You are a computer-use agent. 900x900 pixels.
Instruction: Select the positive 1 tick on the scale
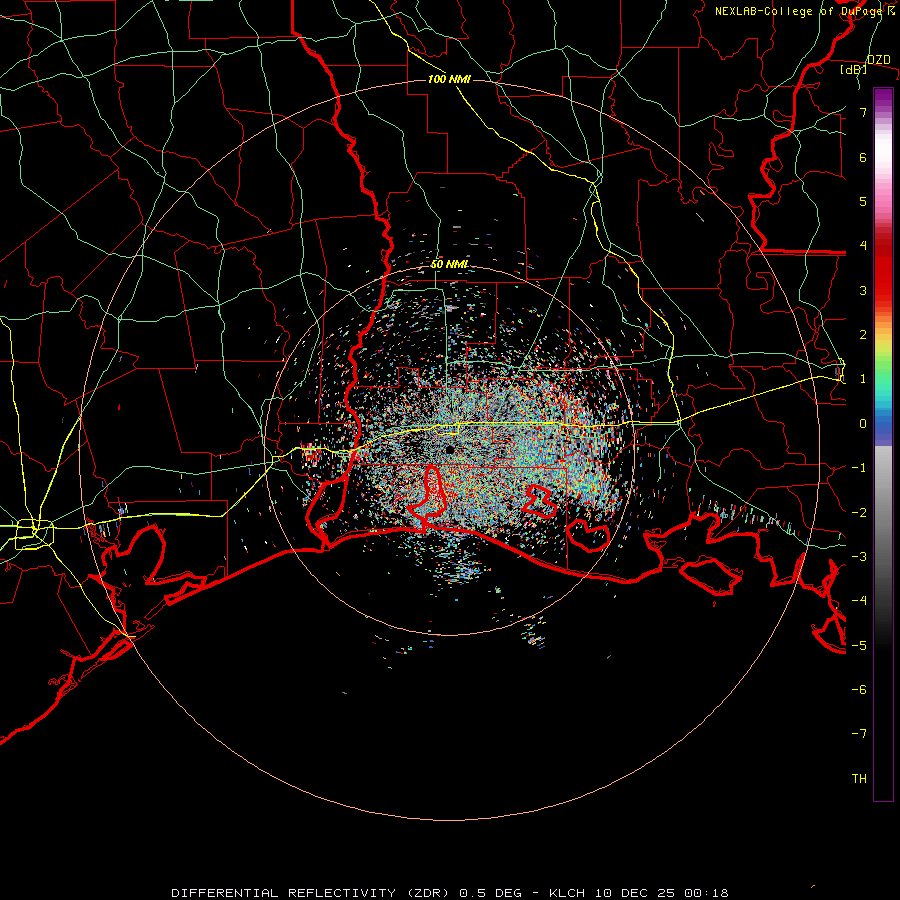(863, 379)
